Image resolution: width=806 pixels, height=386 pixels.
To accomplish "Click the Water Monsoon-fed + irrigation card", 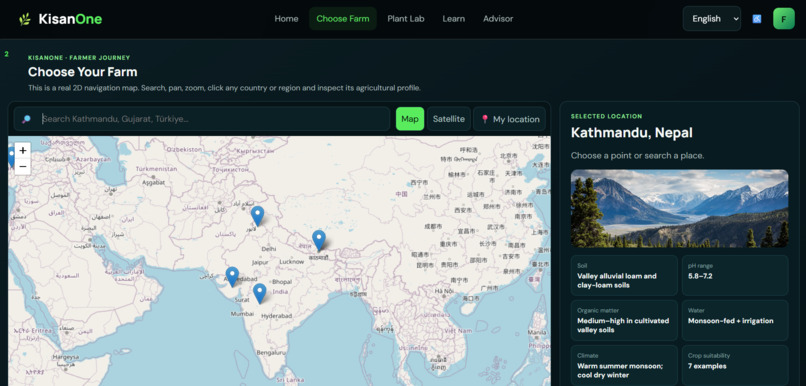I will 735,320.
